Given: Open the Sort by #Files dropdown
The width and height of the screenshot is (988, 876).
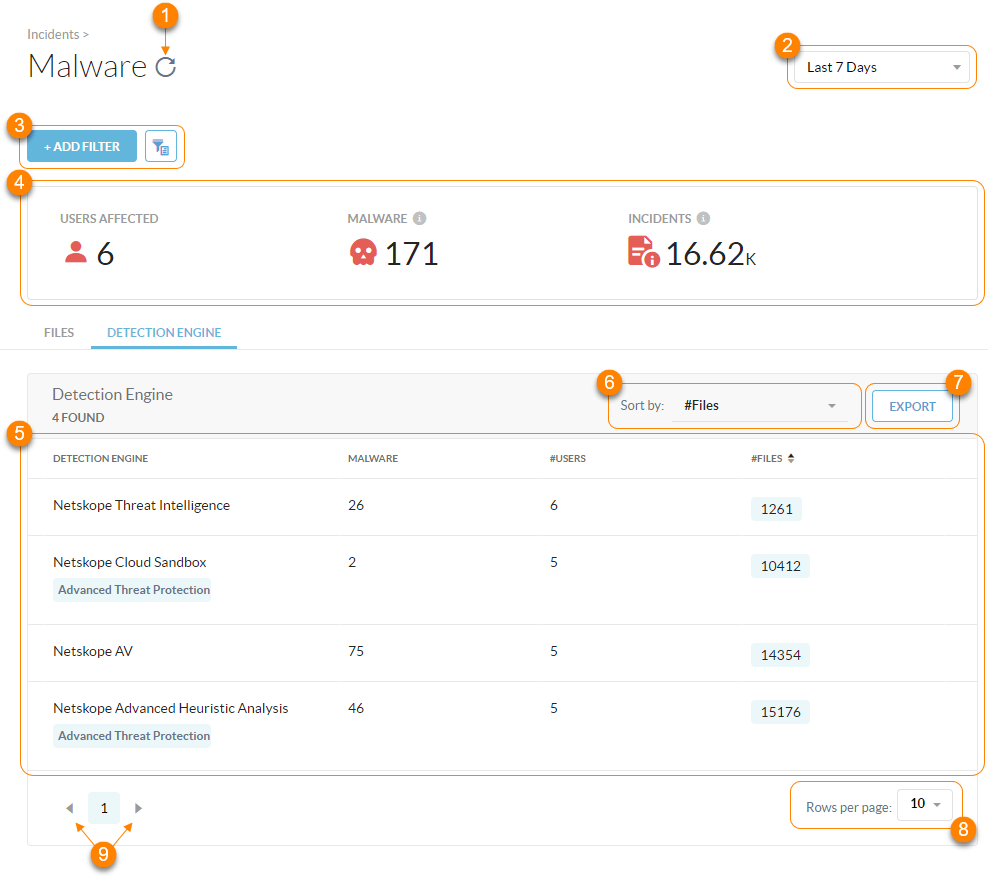Looking at the screenshot, I should point(759,406).
